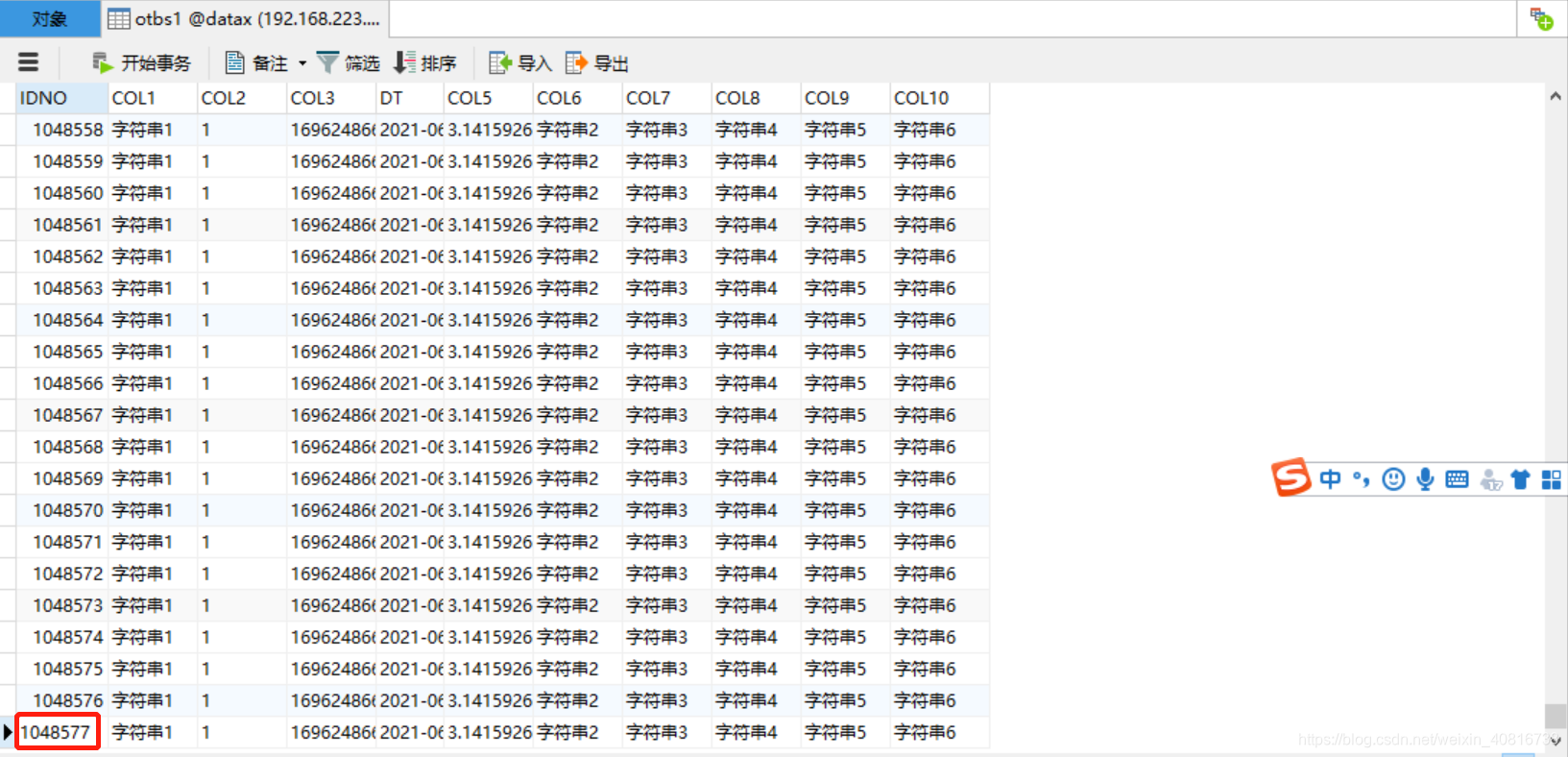Open the Sort (排序) tool
1568x757 pixels.
(x=425, y=63)
